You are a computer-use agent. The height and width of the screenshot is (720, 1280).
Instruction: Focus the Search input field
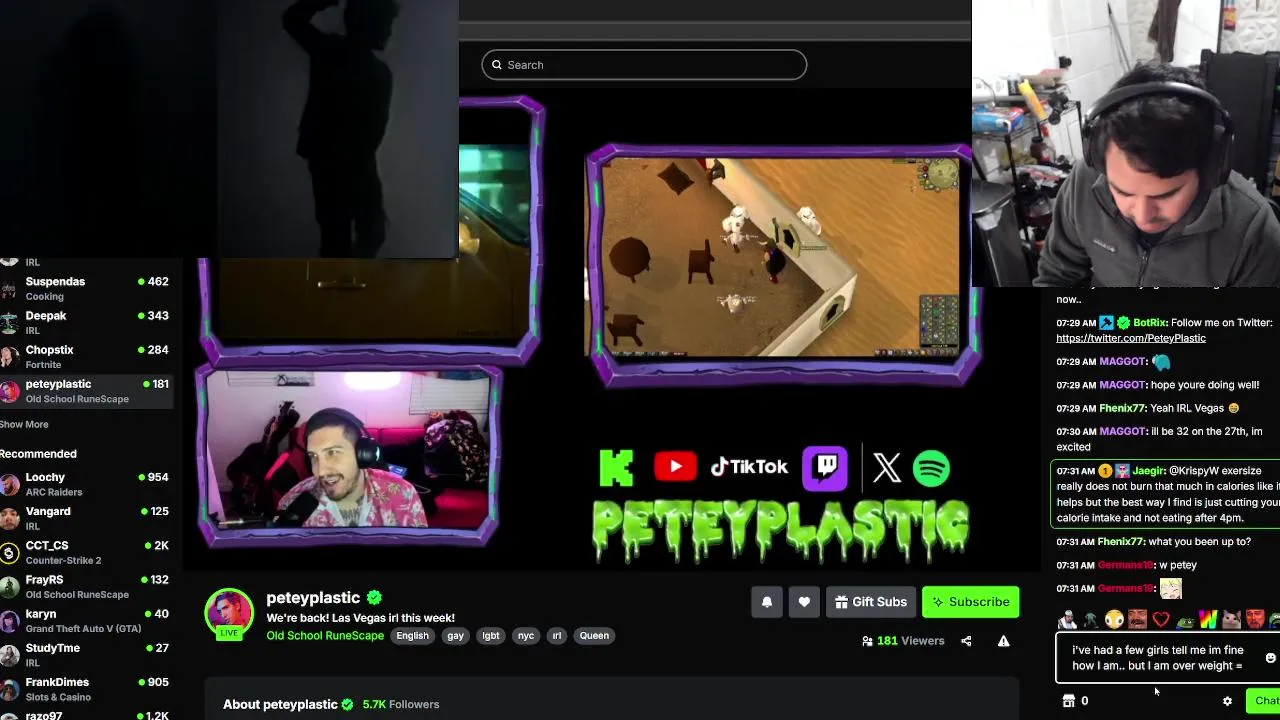[644, 65]
